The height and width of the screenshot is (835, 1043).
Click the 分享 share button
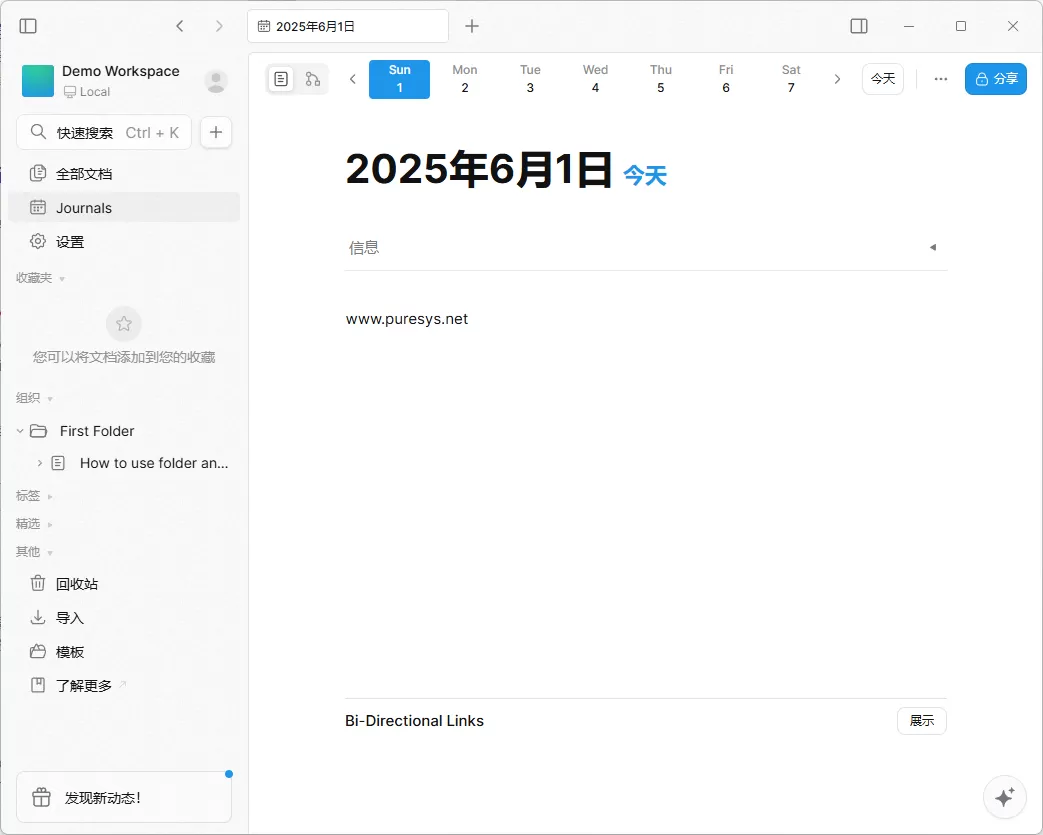995,78
